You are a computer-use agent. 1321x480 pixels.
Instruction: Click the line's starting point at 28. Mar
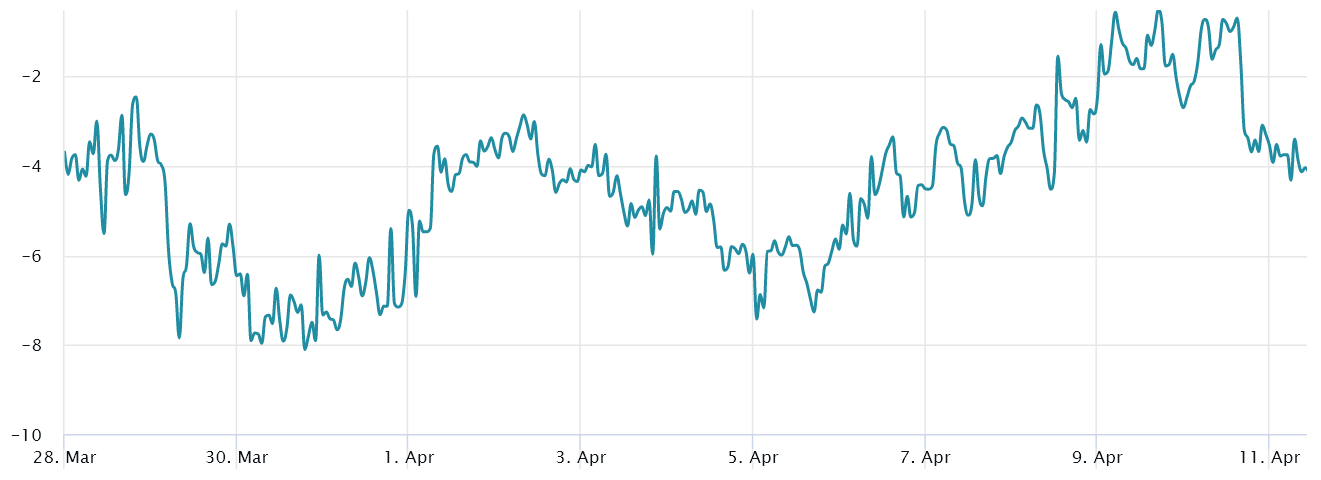64,152
